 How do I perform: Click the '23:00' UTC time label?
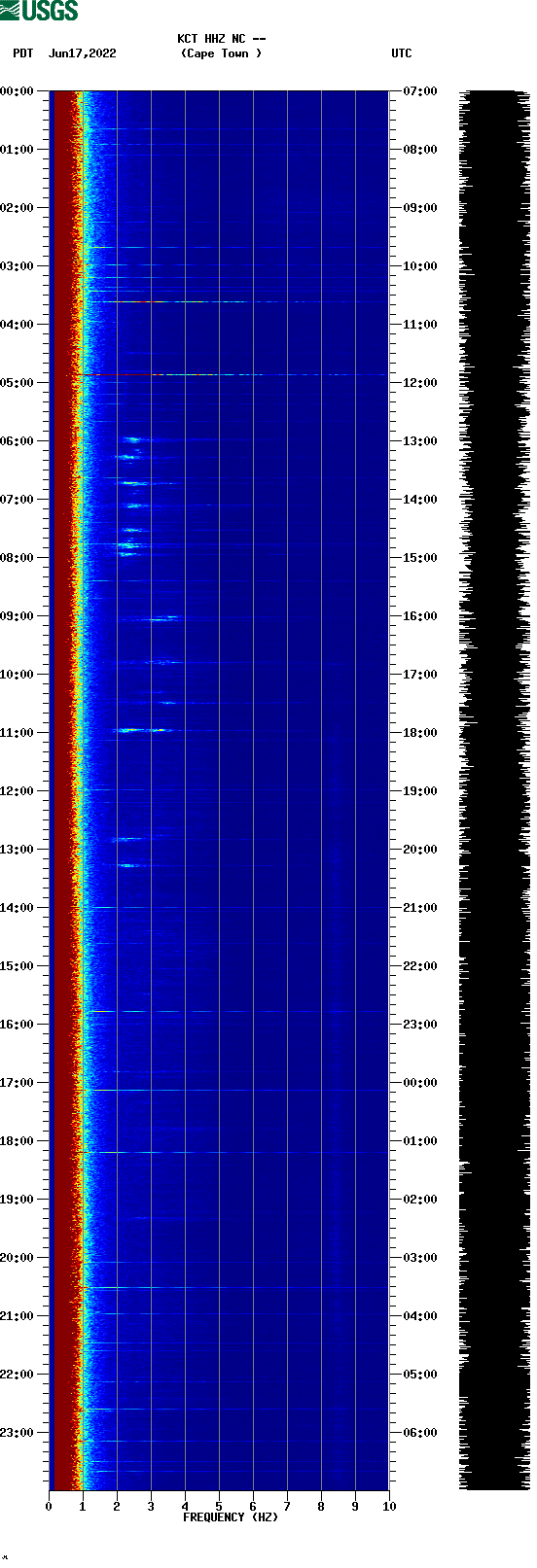pyautogui.click(x=420, y=1025)
